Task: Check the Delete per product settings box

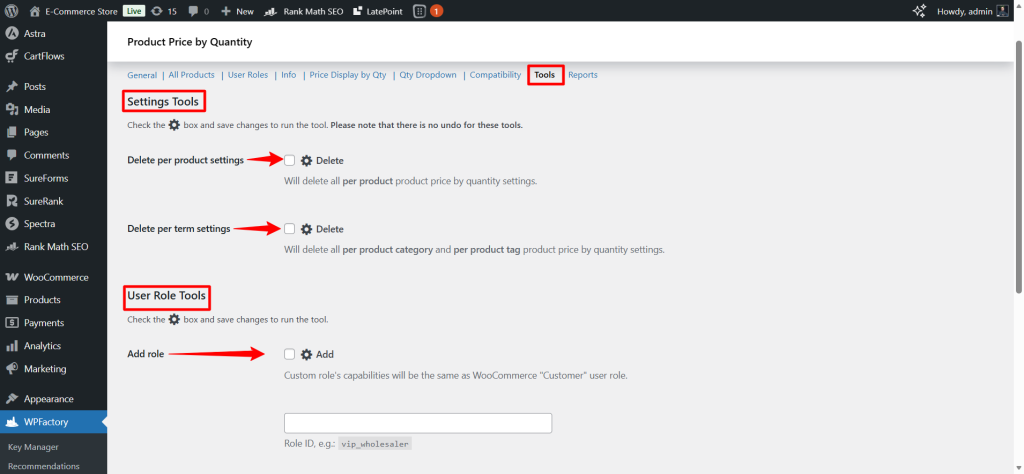Action: (290, 160)
